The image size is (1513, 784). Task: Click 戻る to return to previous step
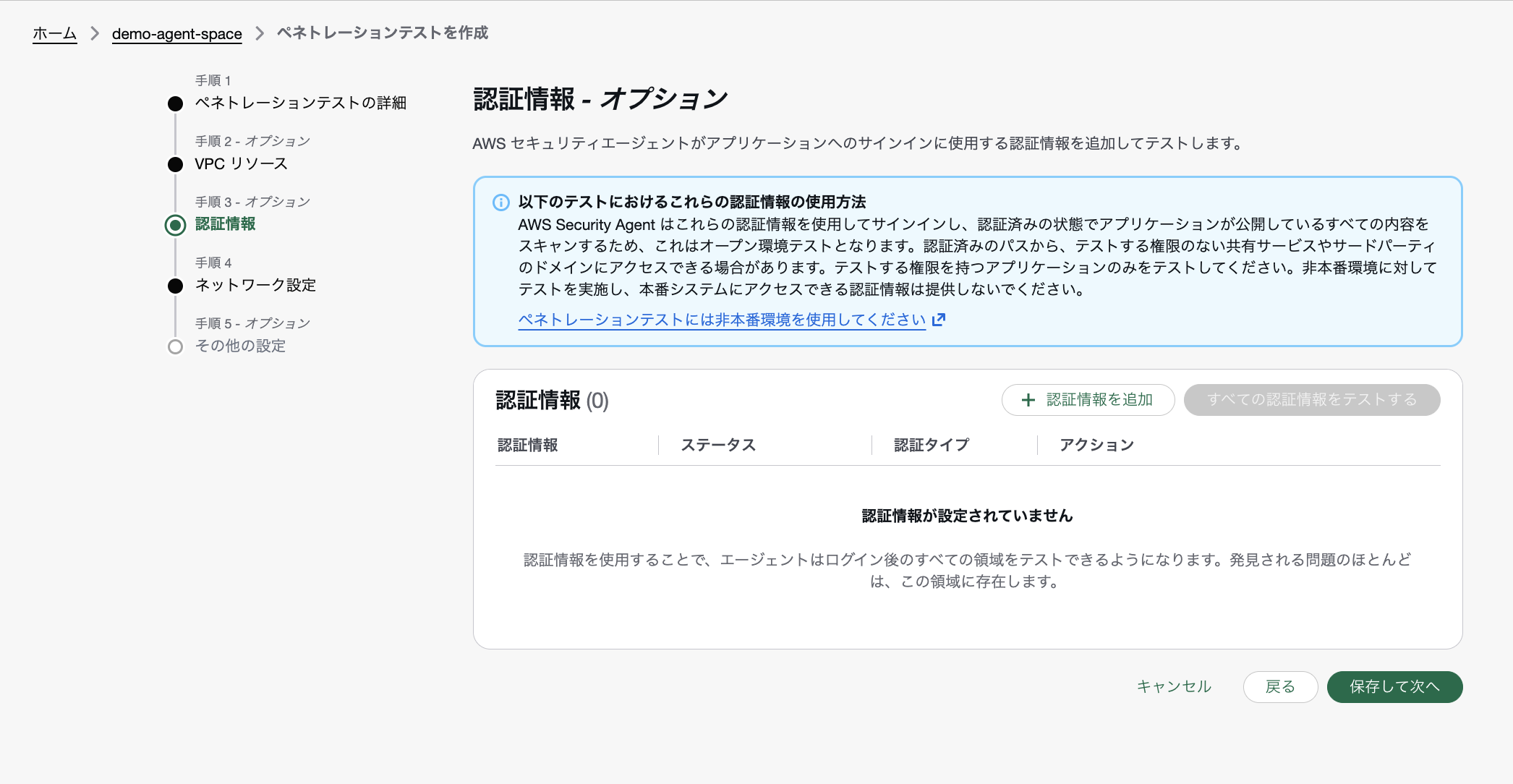[x=1280, y=687]
